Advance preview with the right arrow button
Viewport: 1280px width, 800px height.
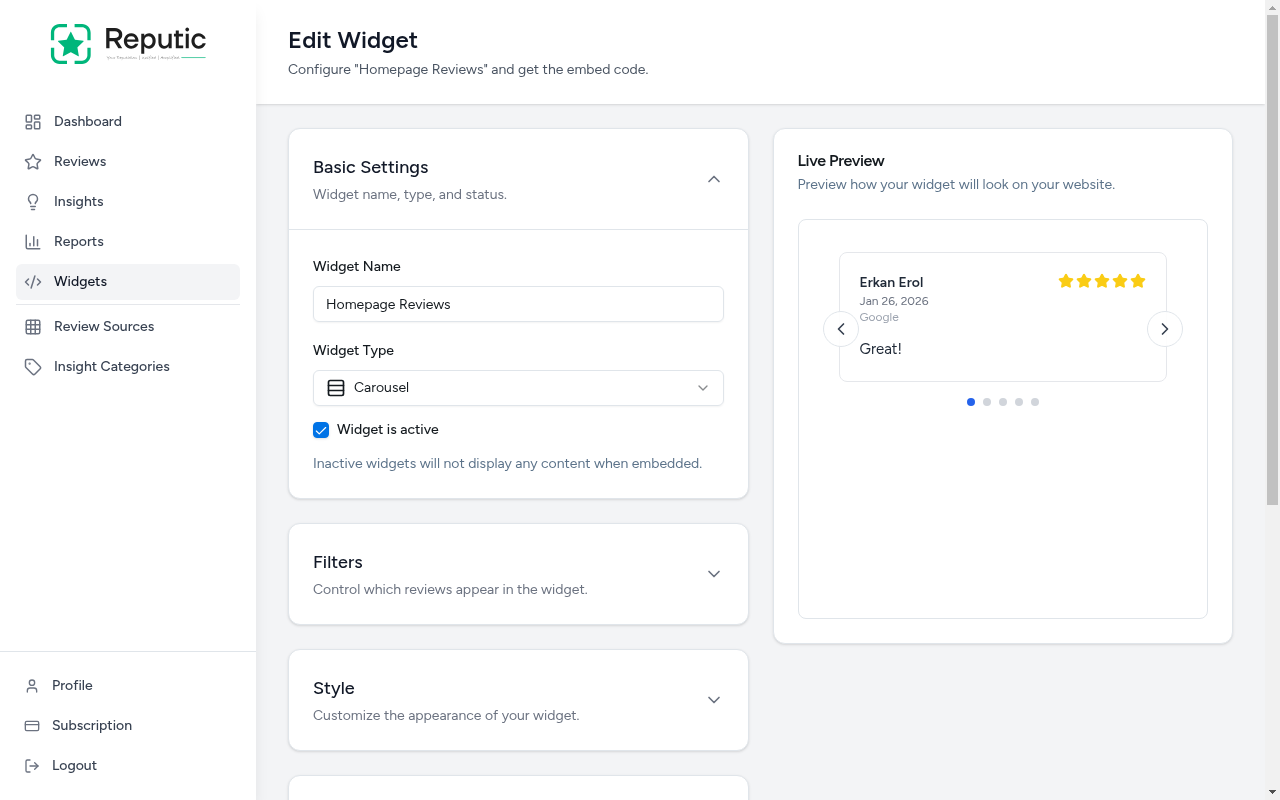(1164, 328)
